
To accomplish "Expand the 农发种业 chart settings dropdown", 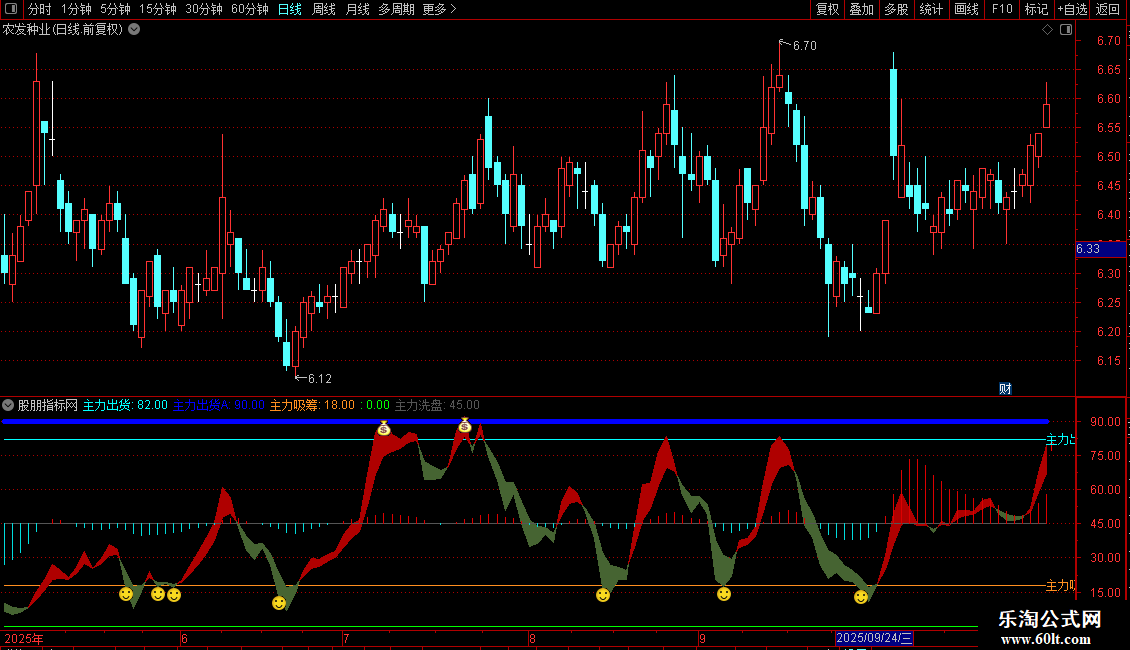I will 134,30.
